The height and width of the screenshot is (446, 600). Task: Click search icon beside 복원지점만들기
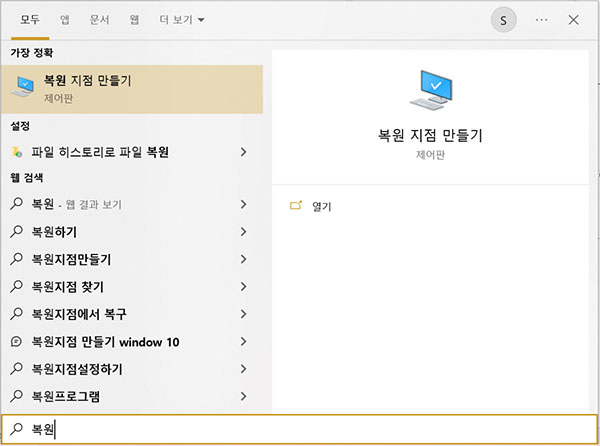(x=16, y=259)
